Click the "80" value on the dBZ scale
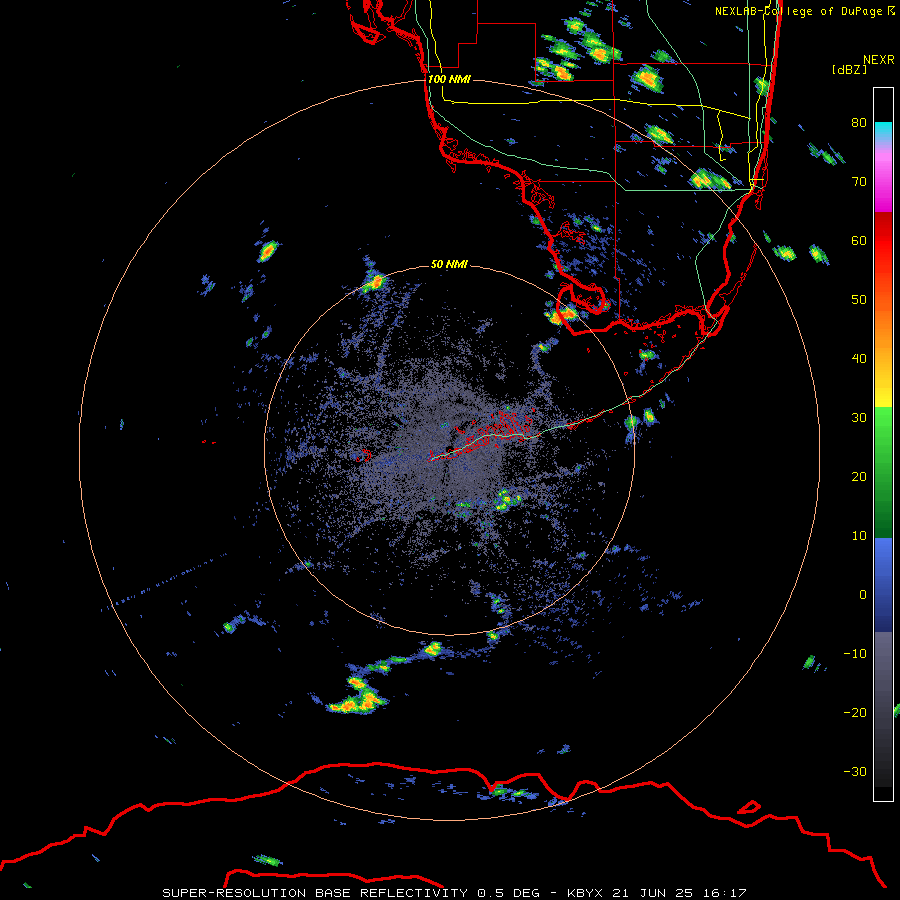This screenshot has width=900, height=900. [x=859, y=123]
